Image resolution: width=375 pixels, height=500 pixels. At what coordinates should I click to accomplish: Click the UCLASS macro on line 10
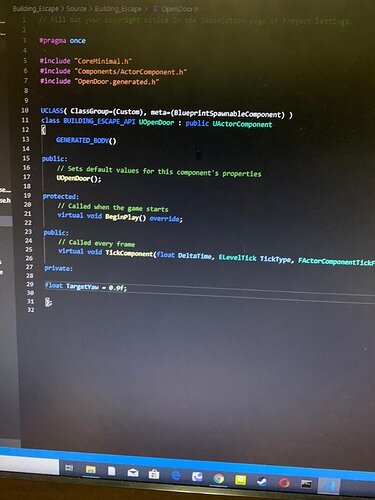click(52, 110)
